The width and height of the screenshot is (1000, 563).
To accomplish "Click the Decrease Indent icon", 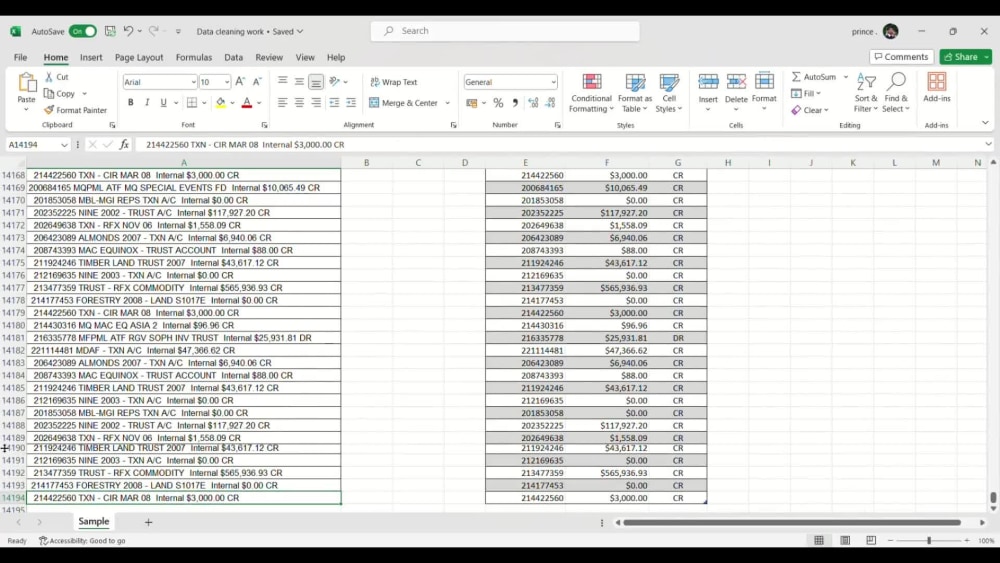I will [x=334, y=103].
